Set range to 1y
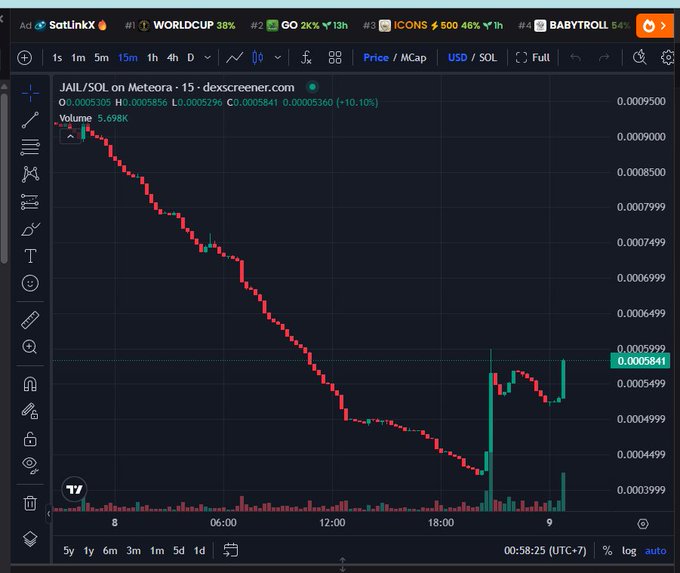680x573 pixels. [89, 551]
